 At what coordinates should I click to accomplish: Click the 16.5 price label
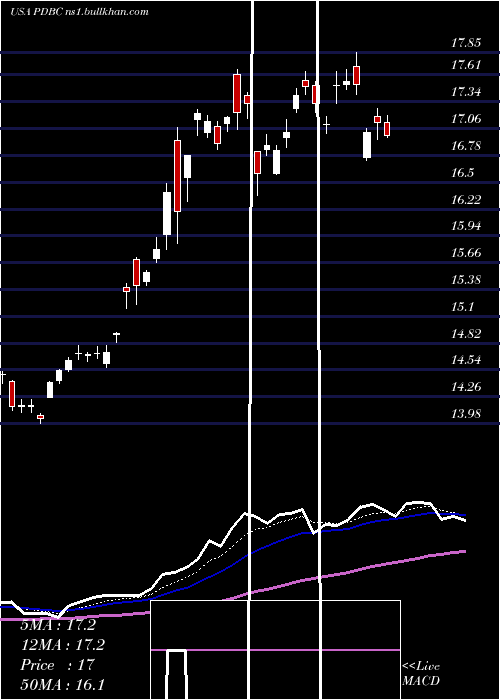tap(462, 173)
